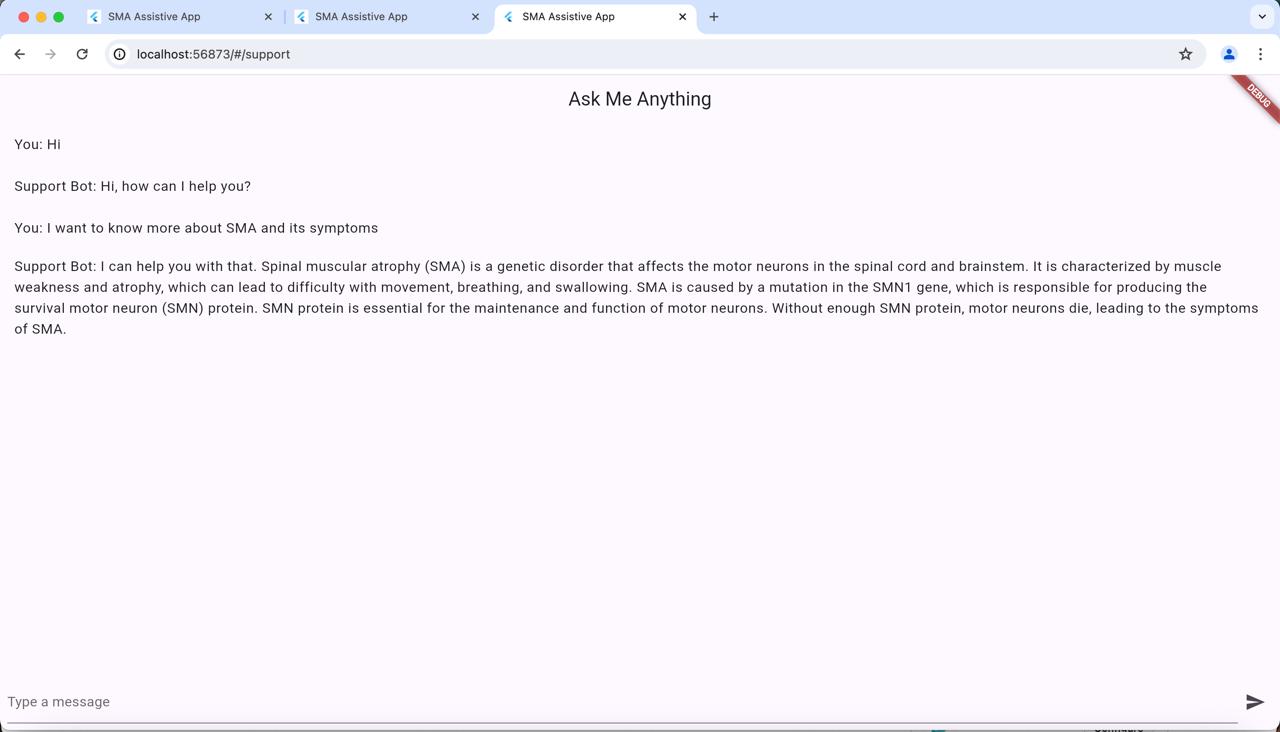Close the second SMA Assistive App tab

coord(475,17)
